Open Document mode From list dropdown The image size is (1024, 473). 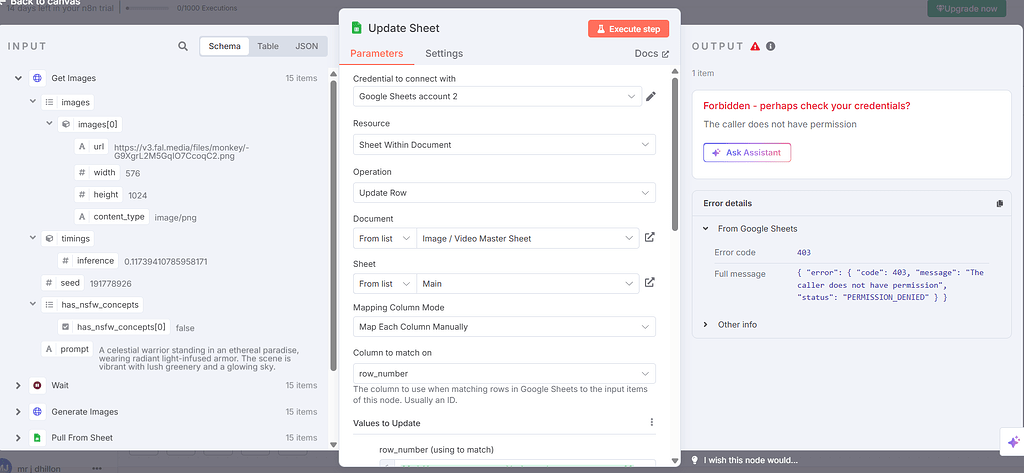[385, 238]
